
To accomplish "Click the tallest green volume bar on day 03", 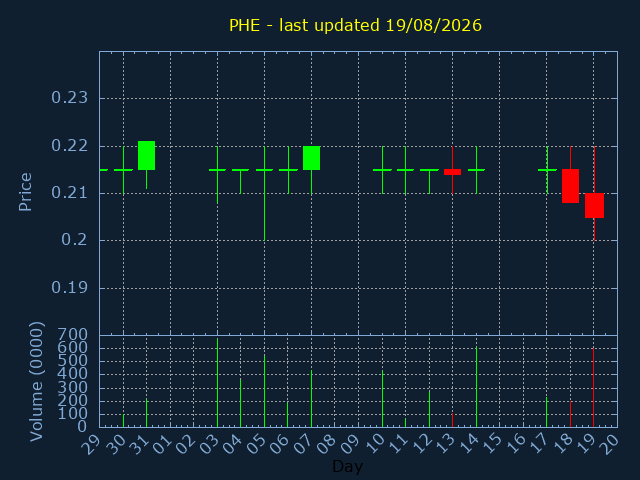I will 218,382.
